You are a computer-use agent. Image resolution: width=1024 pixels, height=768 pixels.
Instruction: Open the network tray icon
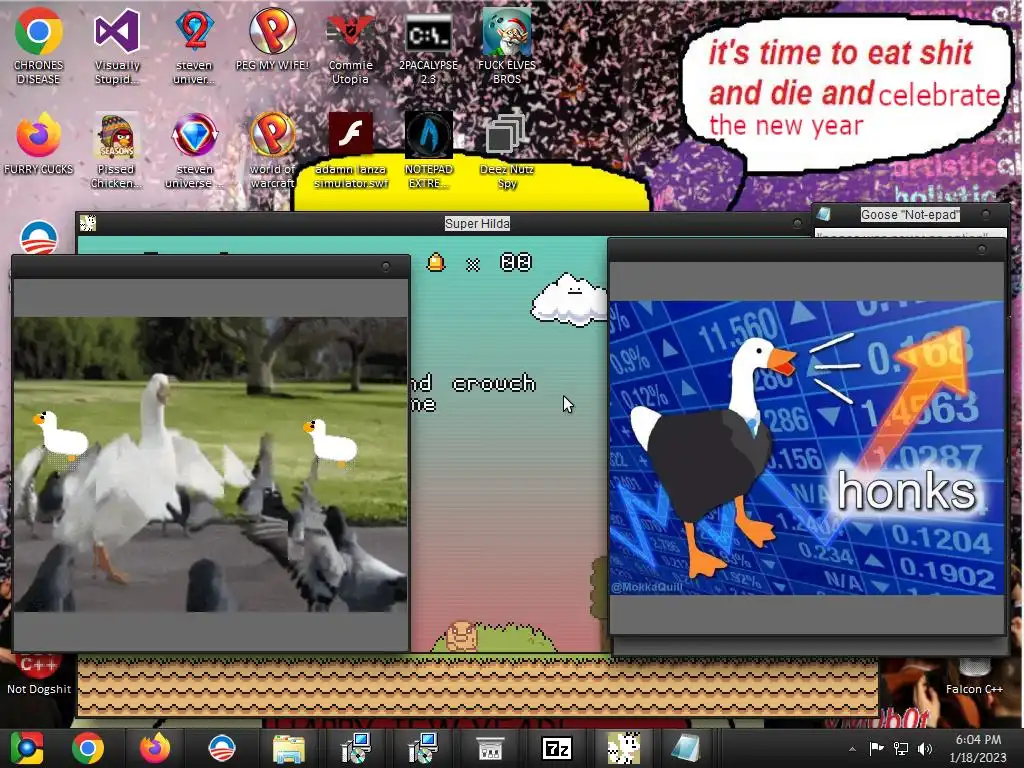[901, 748]
